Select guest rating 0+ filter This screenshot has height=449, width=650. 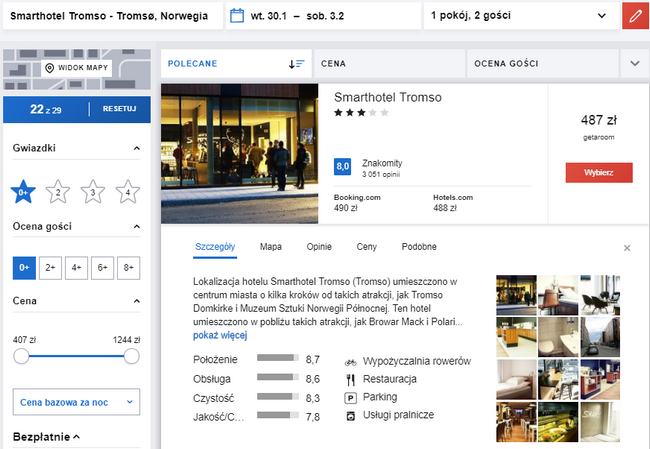pyautogui.click(x=24, y=268)
